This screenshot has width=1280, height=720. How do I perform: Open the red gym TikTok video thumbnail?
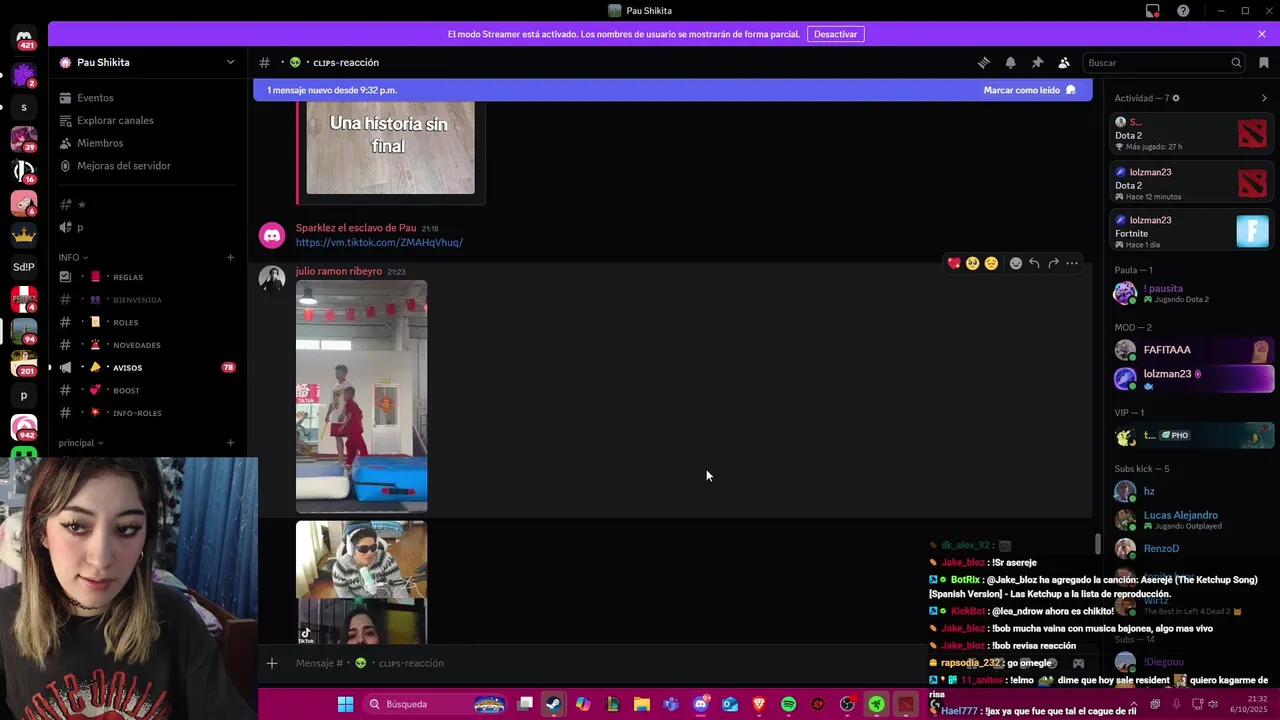point(361,396)
